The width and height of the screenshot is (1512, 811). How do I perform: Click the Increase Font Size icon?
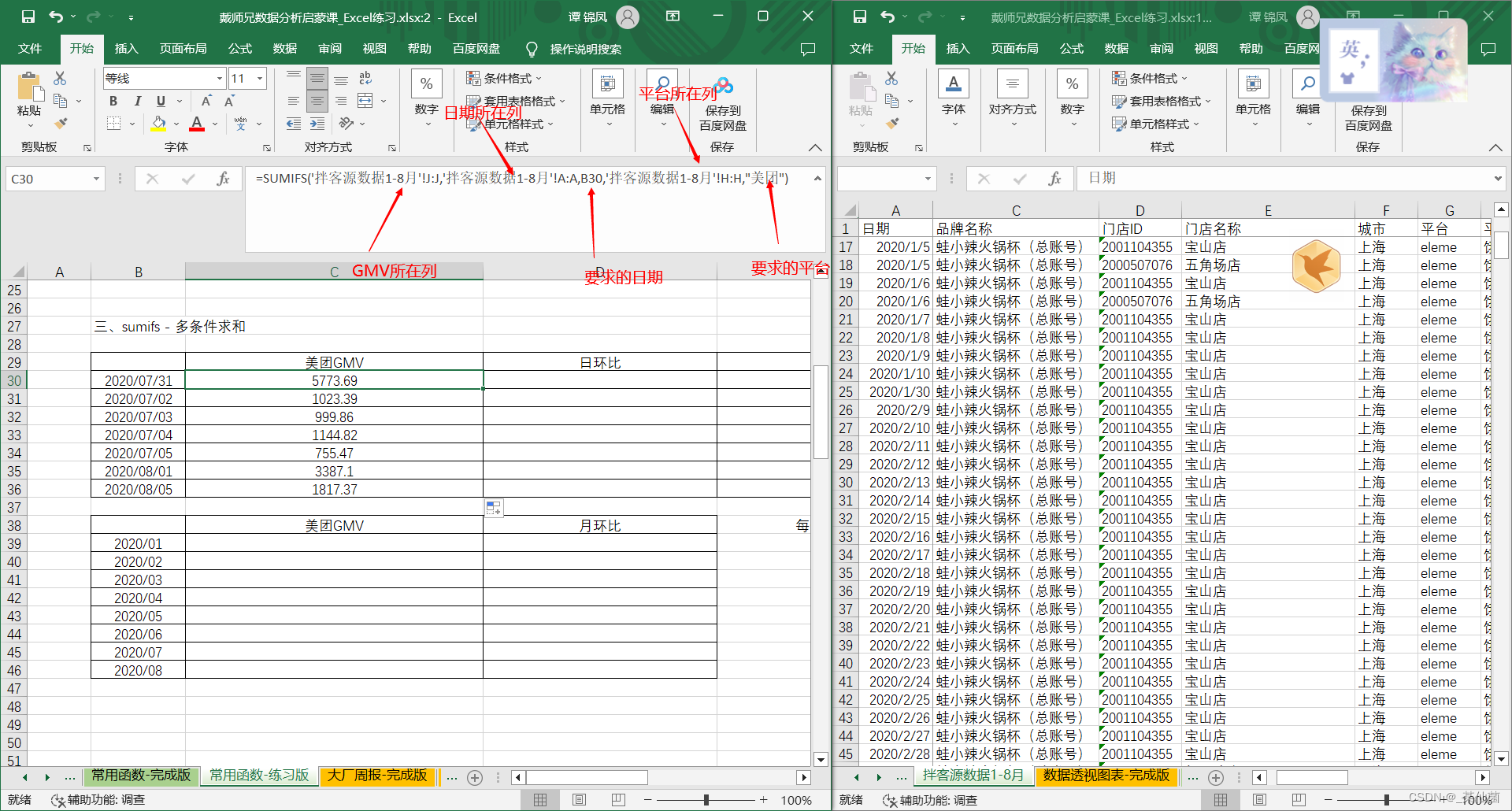(x=206, y=101)
